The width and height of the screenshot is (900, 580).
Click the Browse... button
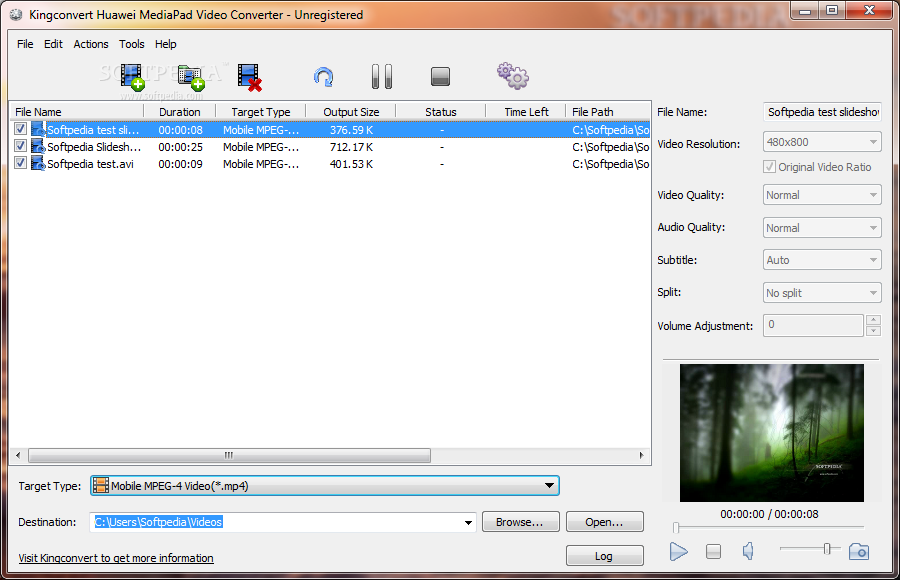coord(521,522)
